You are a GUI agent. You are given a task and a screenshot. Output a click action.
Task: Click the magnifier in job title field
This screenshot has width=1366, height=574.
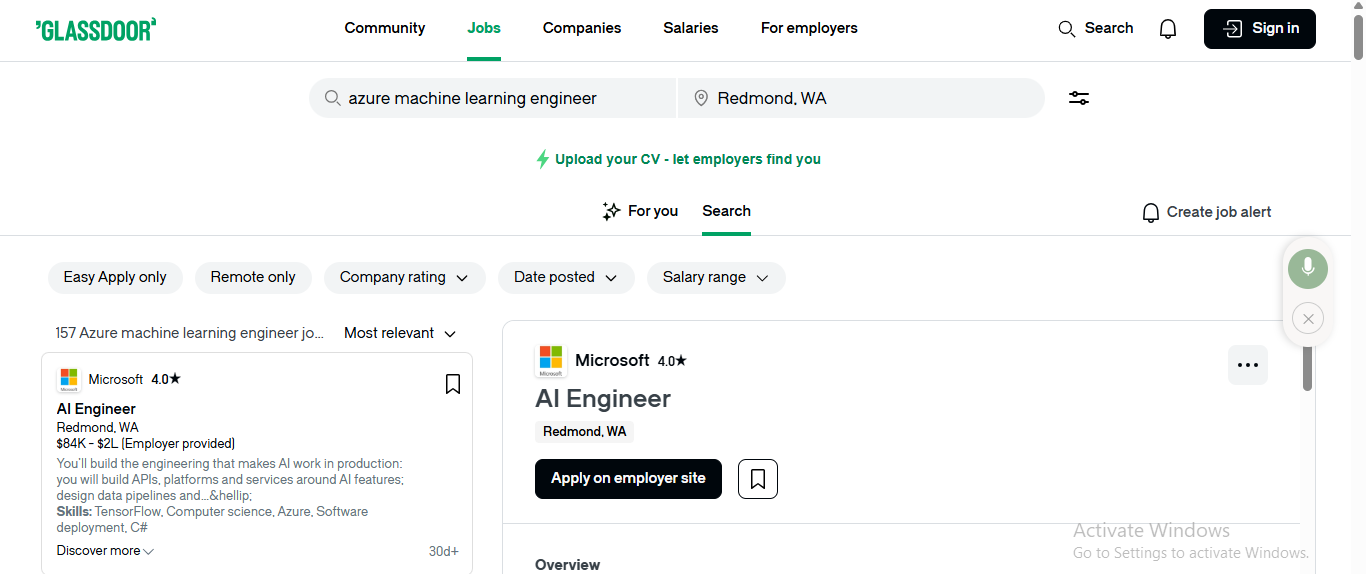[x=332, y=98]
